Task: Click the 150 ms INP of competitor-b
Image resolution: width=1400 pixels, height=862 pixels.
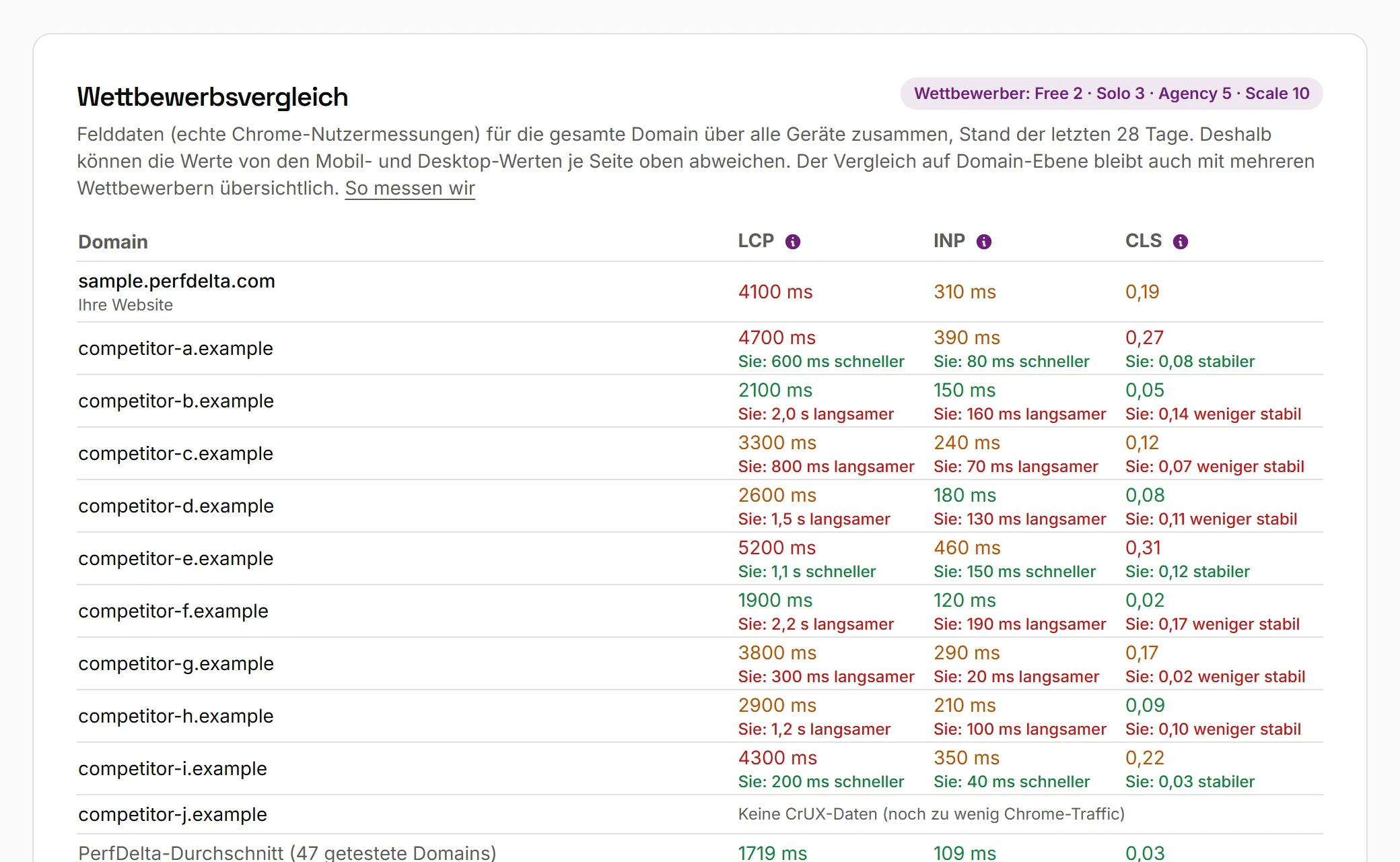Action: tap(965, 390)
